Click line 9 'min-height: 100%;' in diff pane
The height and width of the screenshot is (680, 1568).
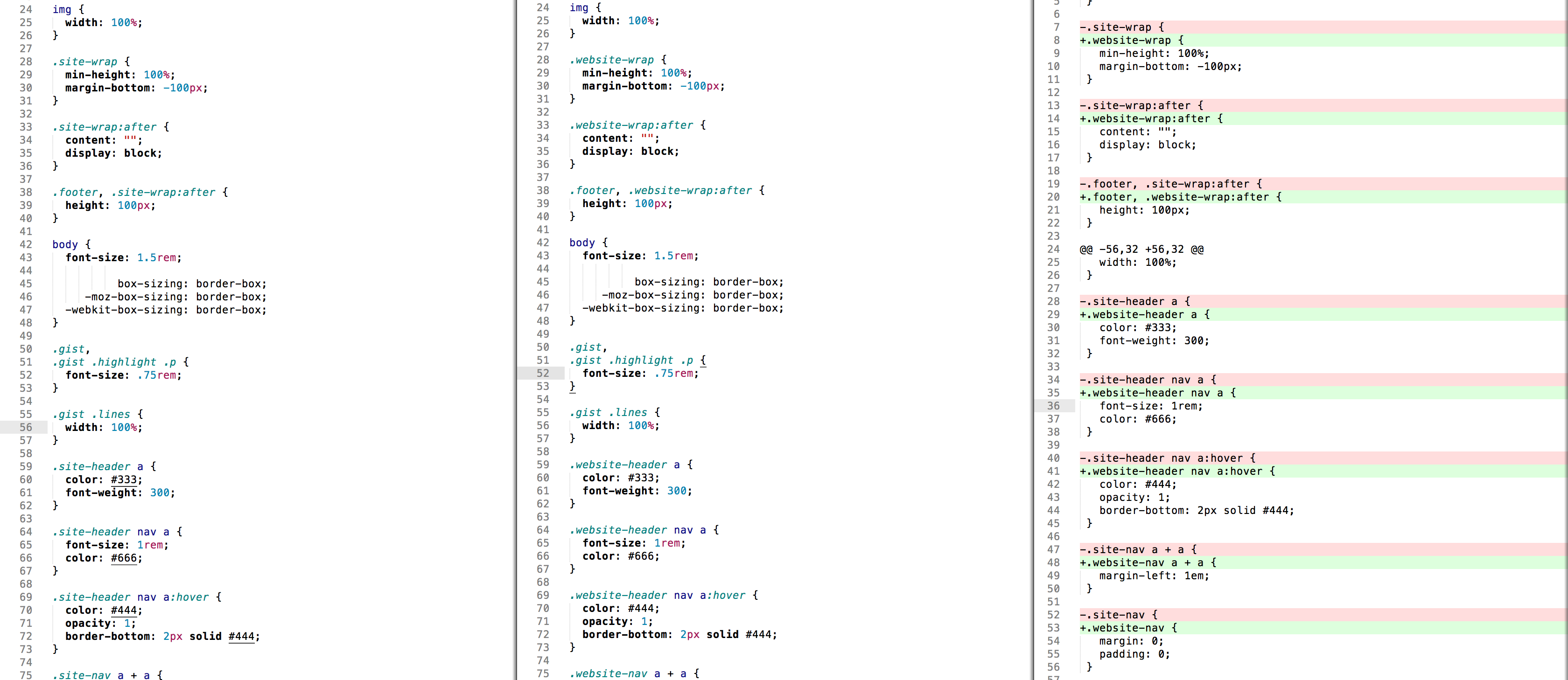tap(1154, 54)
